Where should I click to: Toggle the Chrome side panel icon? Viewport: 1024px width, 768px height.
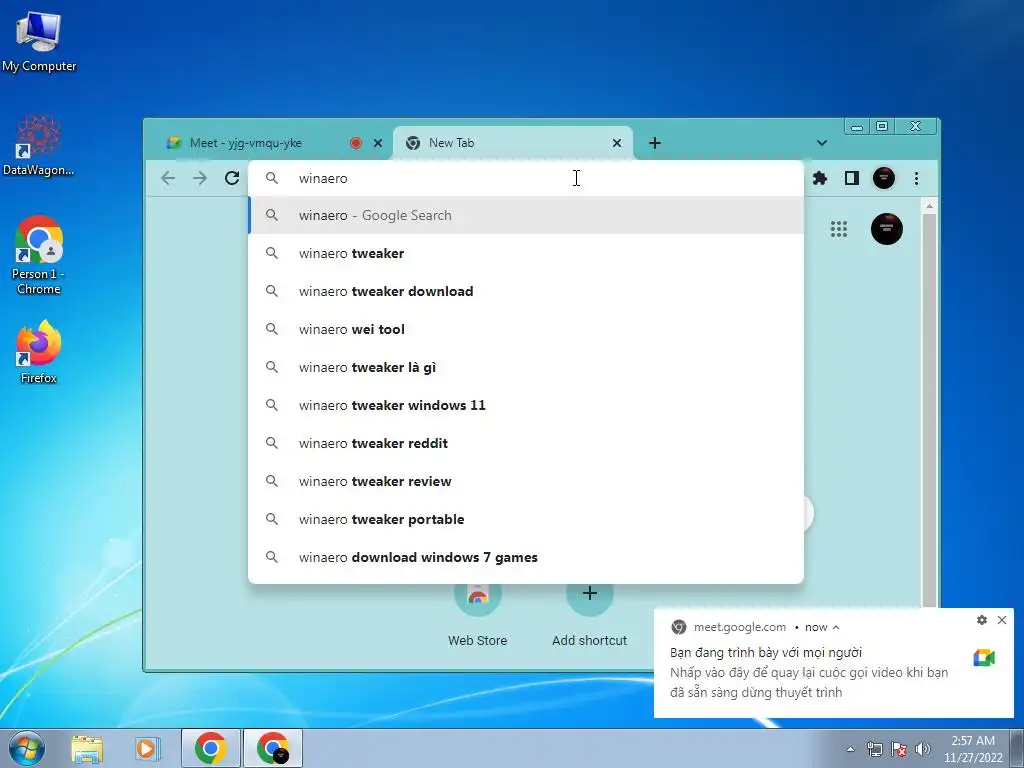[852, 178]
